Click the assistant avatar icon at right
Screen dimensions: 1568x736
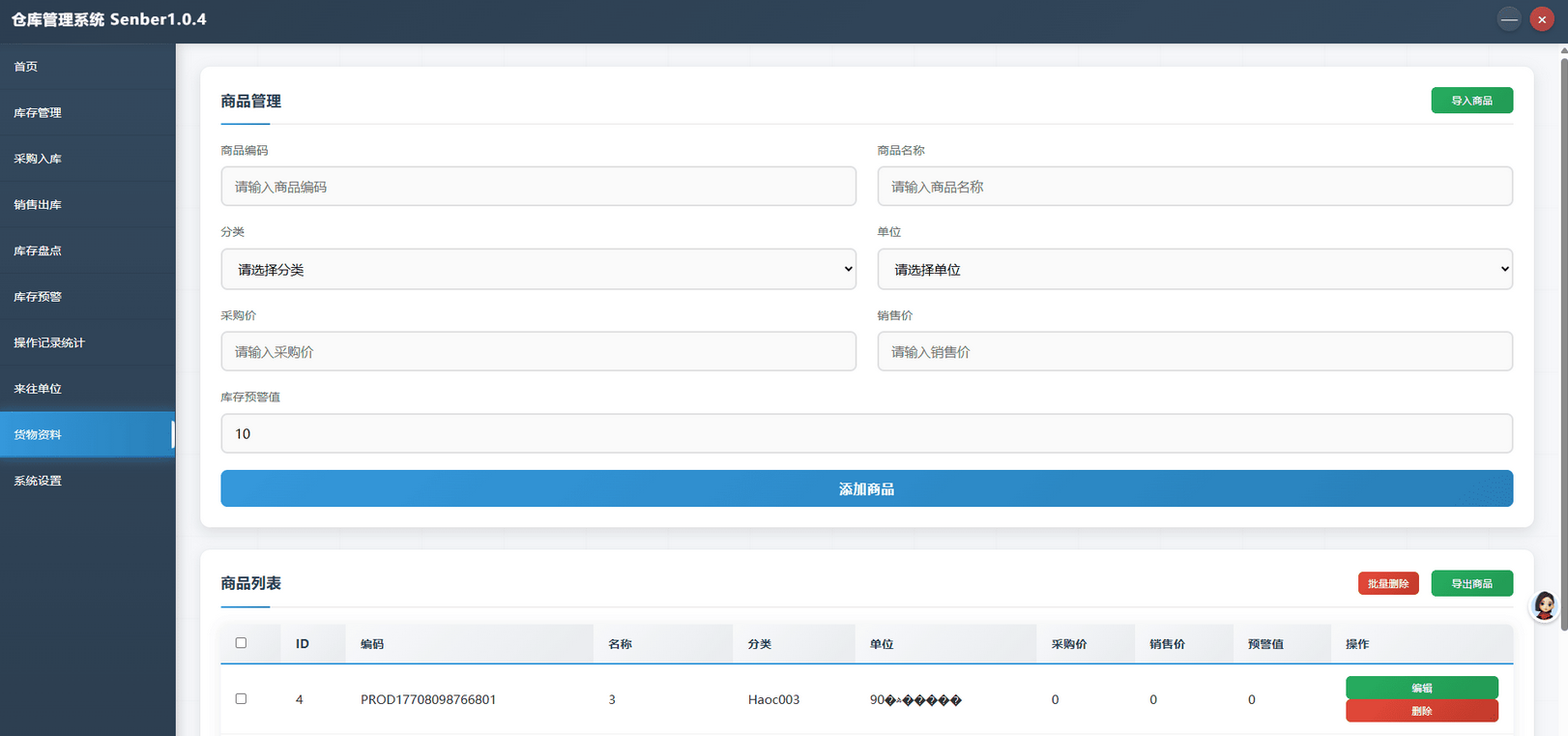point(1545,606)
